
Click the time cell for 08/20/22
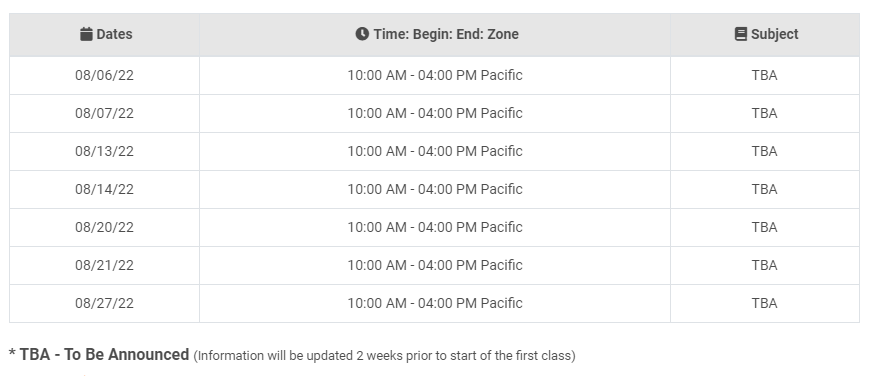(435, 227)
